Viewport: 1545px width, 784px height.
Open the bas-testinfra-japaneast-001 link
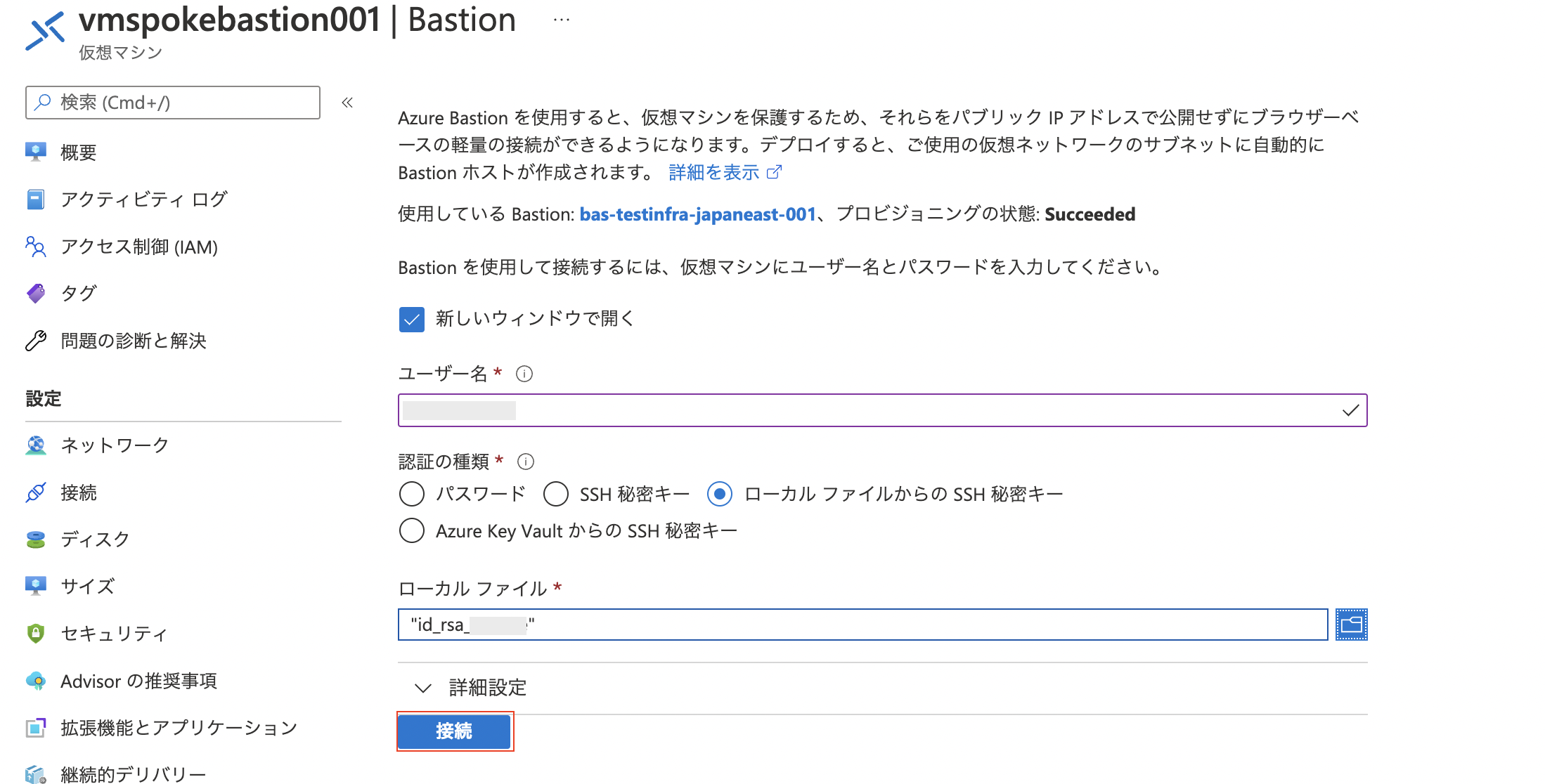pyautogui.click(x=697, y=214)
